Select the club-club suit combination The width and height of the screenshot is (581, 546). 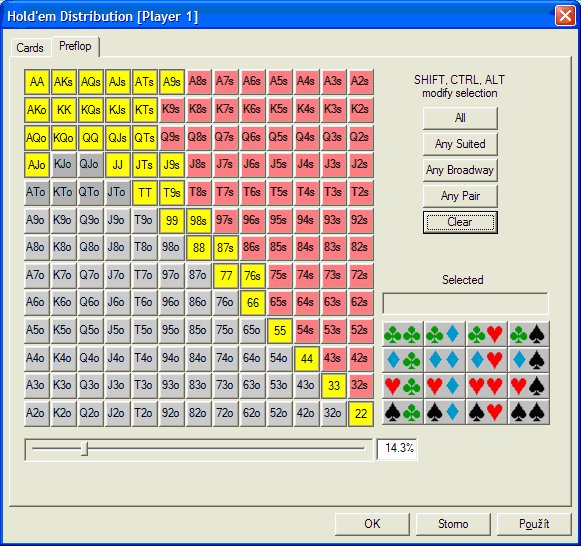402,334
